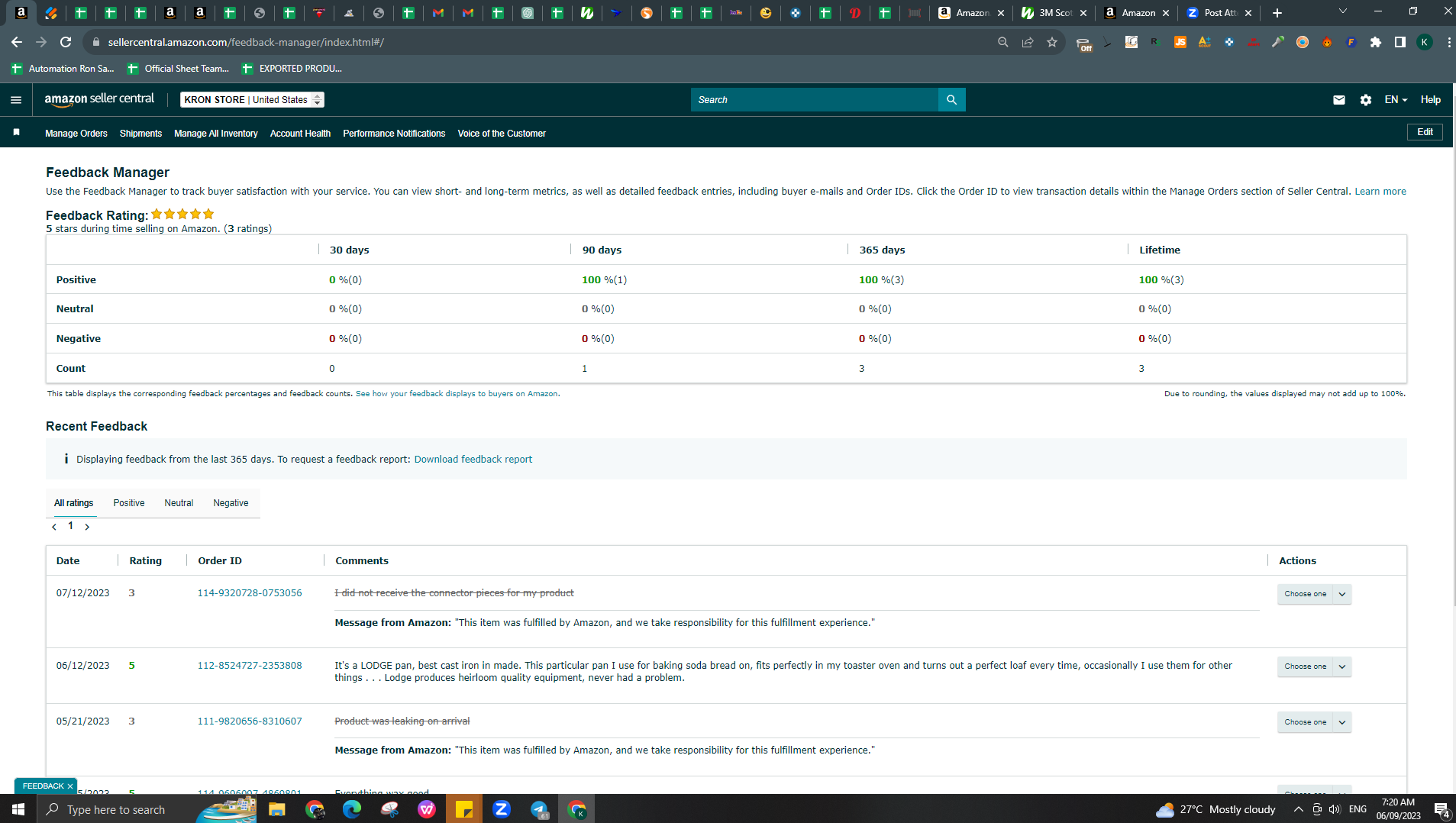
Task: Open Automation Ron Sa... bookmark
Action: pyautogui.click(x=63, y=69)
